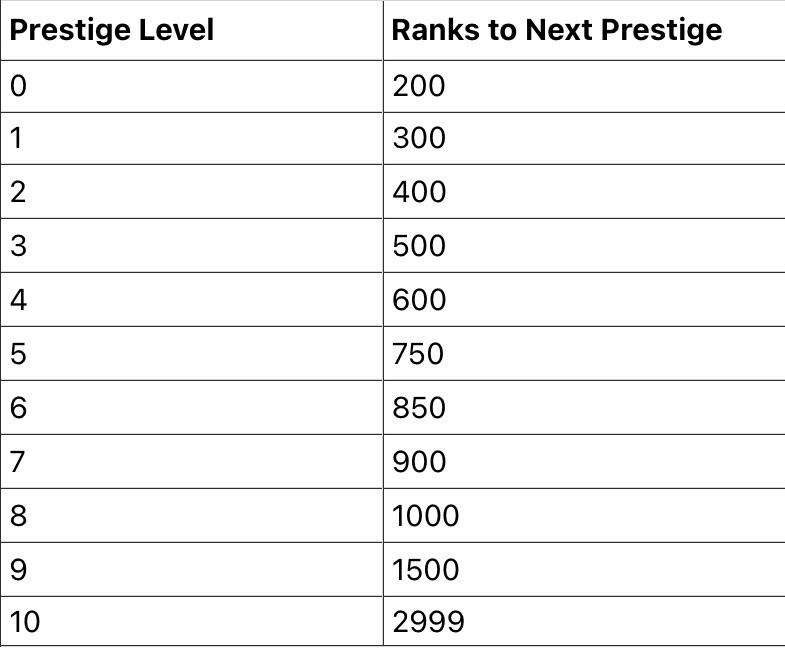Click the Ranks to Next Prestige header
The height and width of the screenshot is (658, 785).
(556, 30)
